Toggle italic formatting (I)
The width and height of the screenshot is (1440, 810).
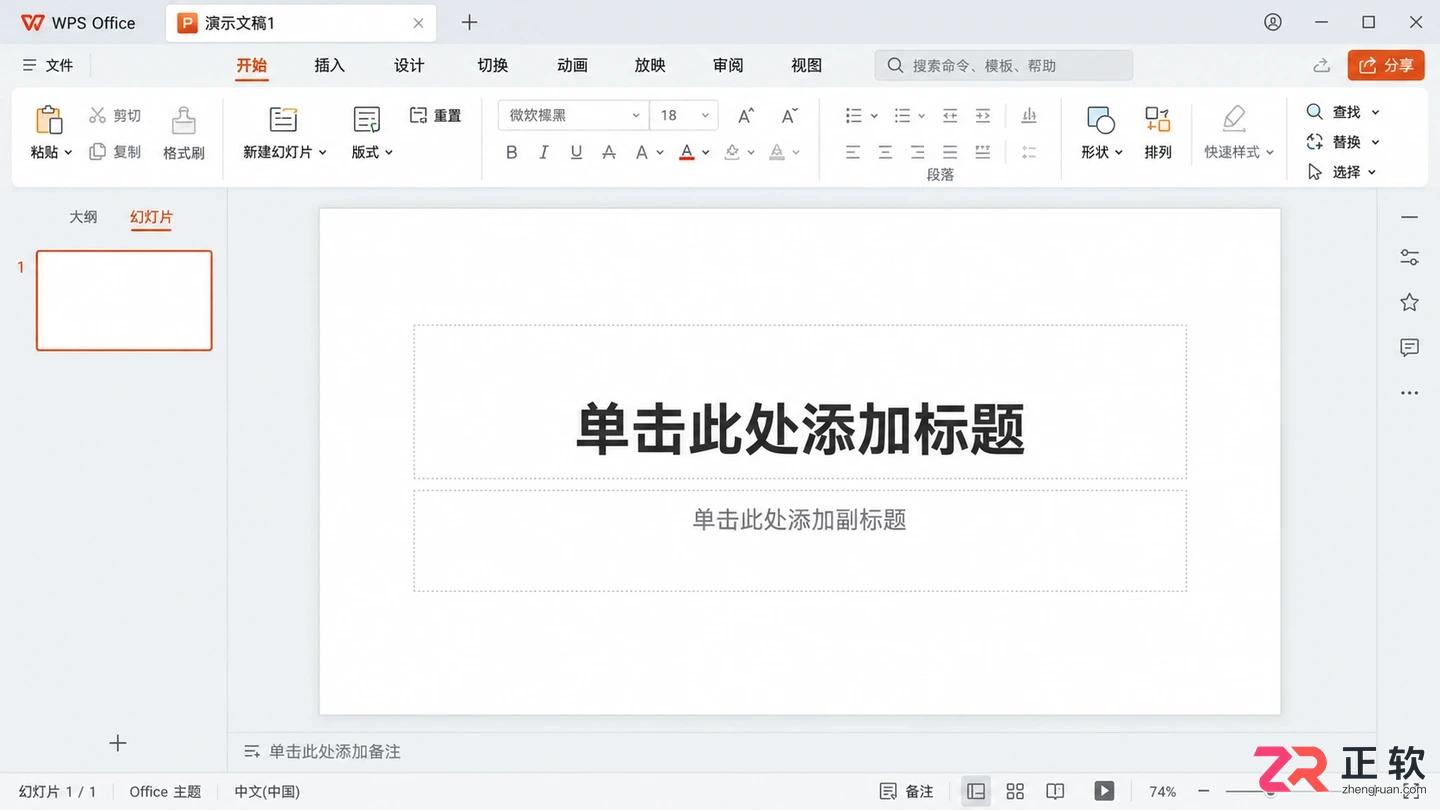click(544, 152)
